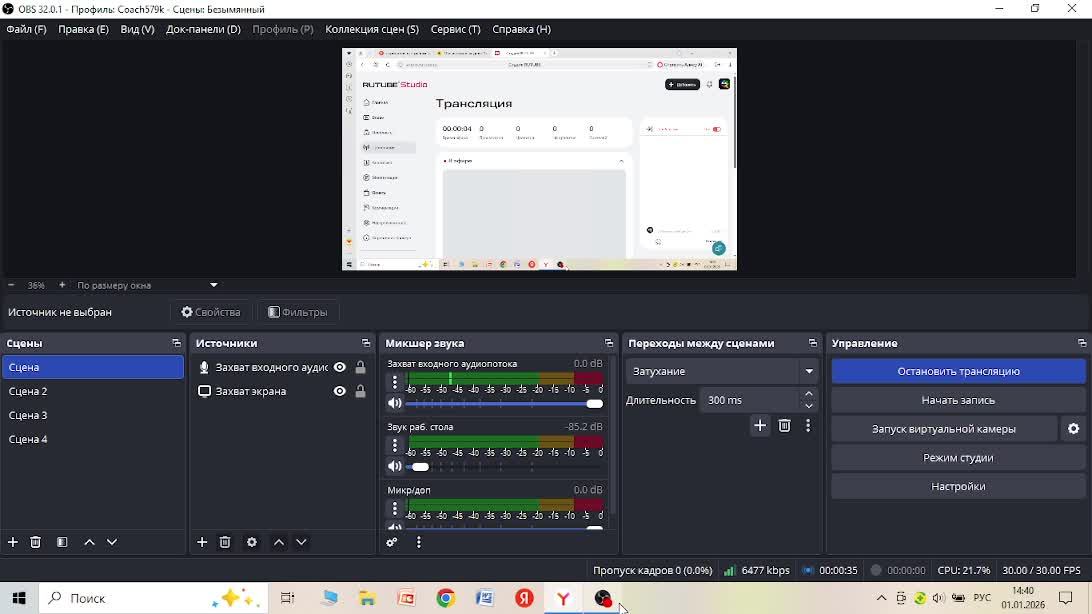
Task: Hide the Захват экрана source
Action: click(x=340, y=392)
